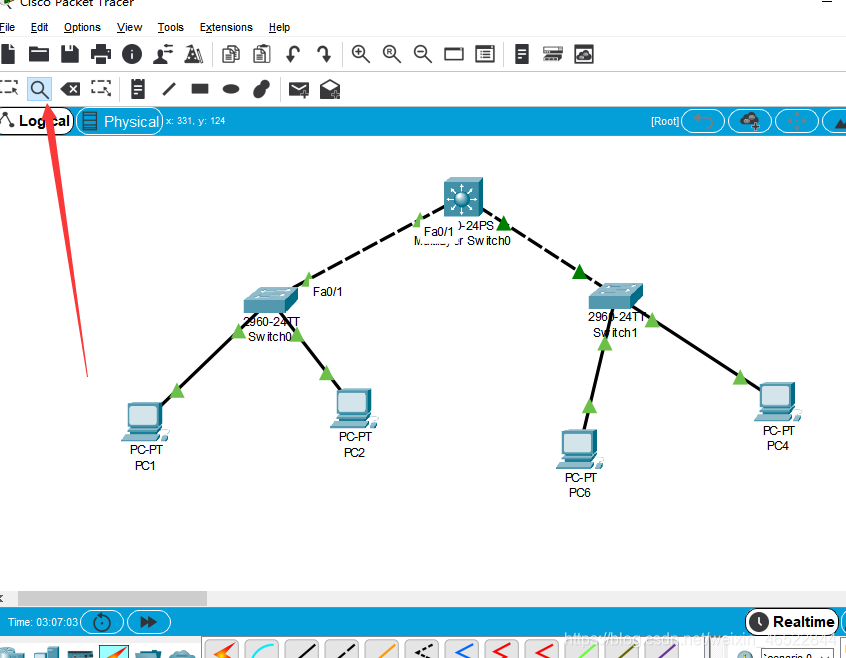846x658 pixels.
Task: Choose the Resize Shape tool
Action: 101,88
